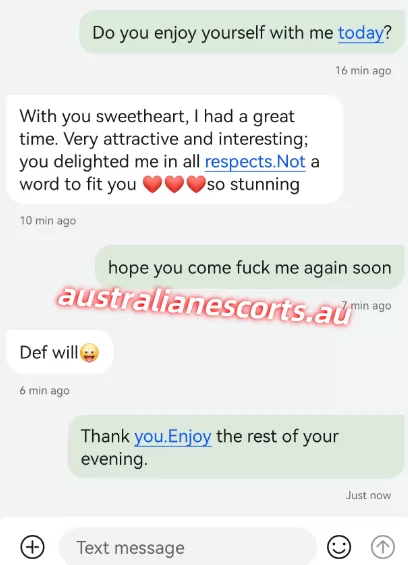This screenshot has width=408, height=565.
Task: Select the 'Def will' message bubble
Action: coord(59,352)
